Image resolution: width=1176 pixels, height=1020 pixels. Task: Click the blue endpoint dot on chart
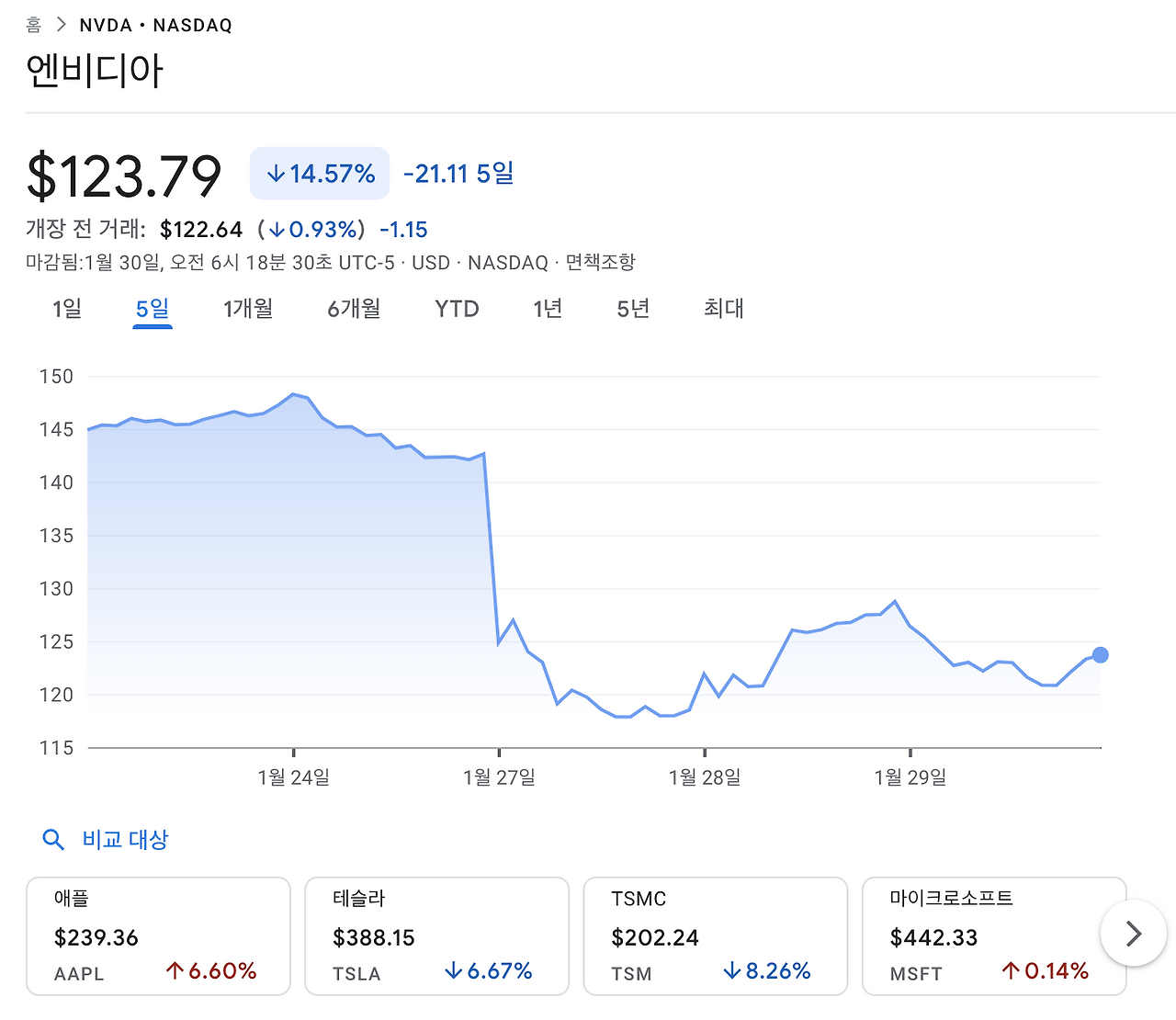click(x=1100, y=655)
